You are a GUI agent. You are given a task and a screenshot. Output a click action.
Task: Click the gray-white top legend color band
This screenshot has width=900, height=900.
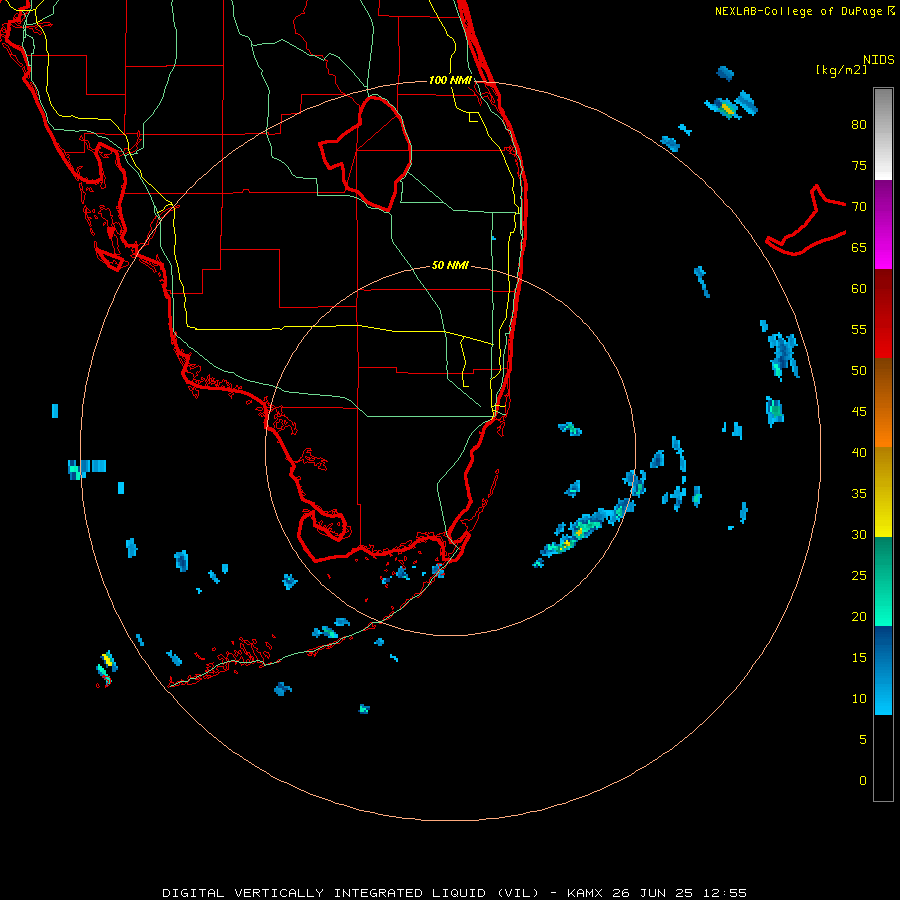pyautogui.click(x=883, y=134)
